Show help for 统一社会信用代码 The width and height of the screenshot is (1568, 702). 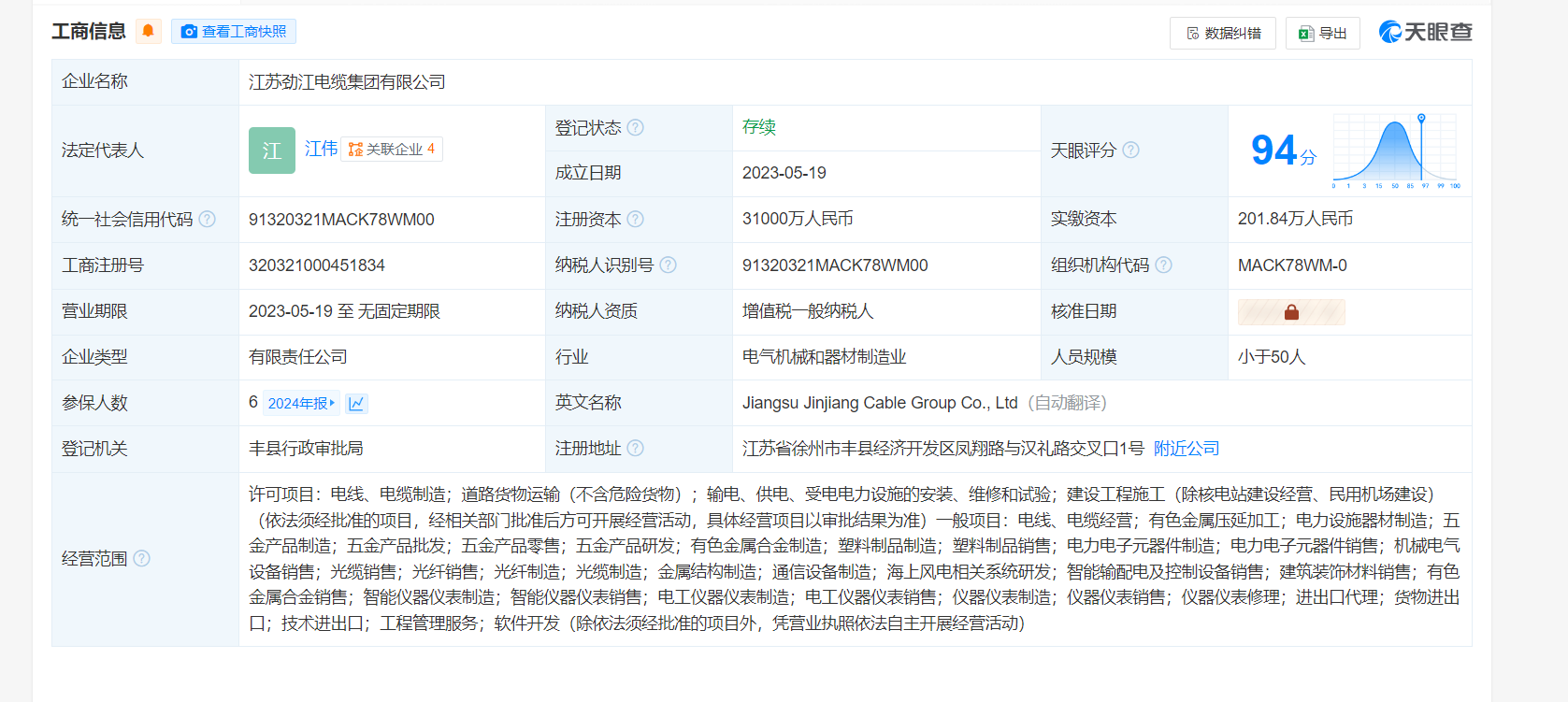(207, 219)
